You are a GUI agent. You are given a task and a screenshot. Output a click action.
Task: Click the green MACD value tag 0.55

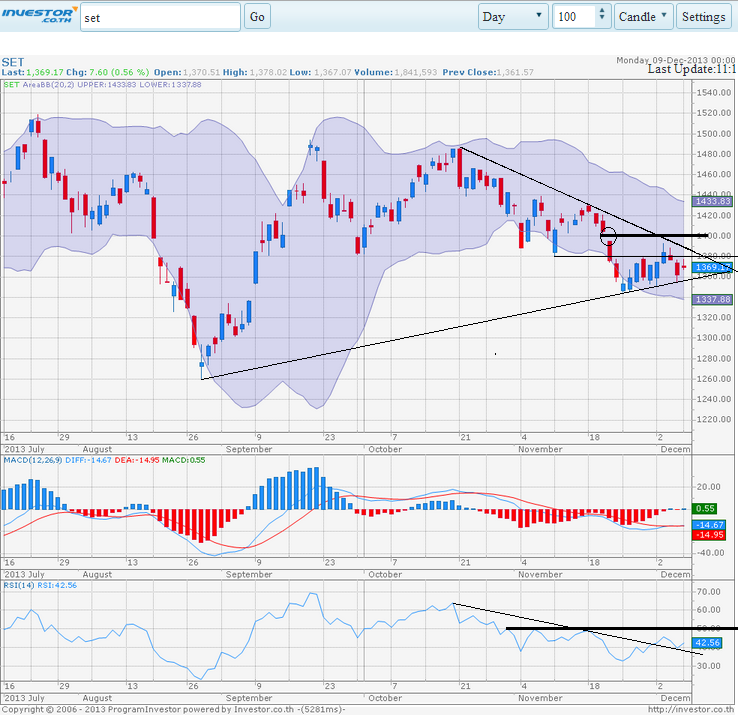[704, 508]
